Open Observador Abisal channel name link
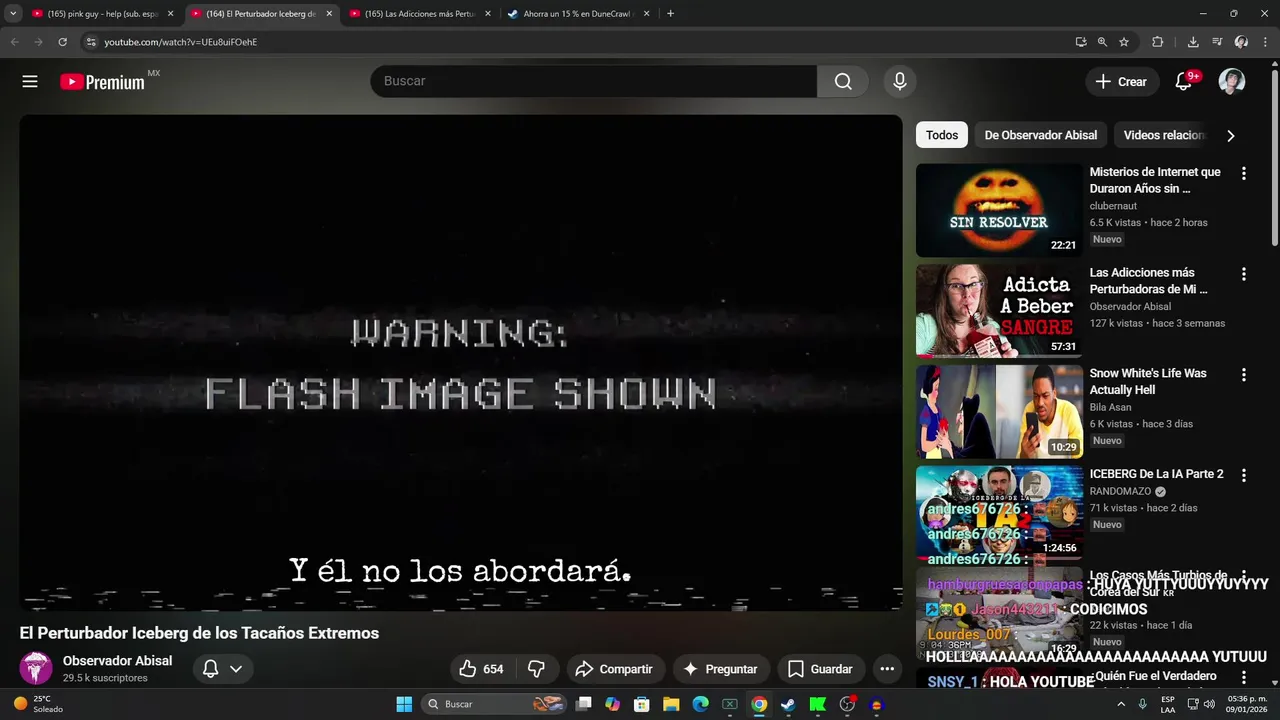 (x=117, y=661)
